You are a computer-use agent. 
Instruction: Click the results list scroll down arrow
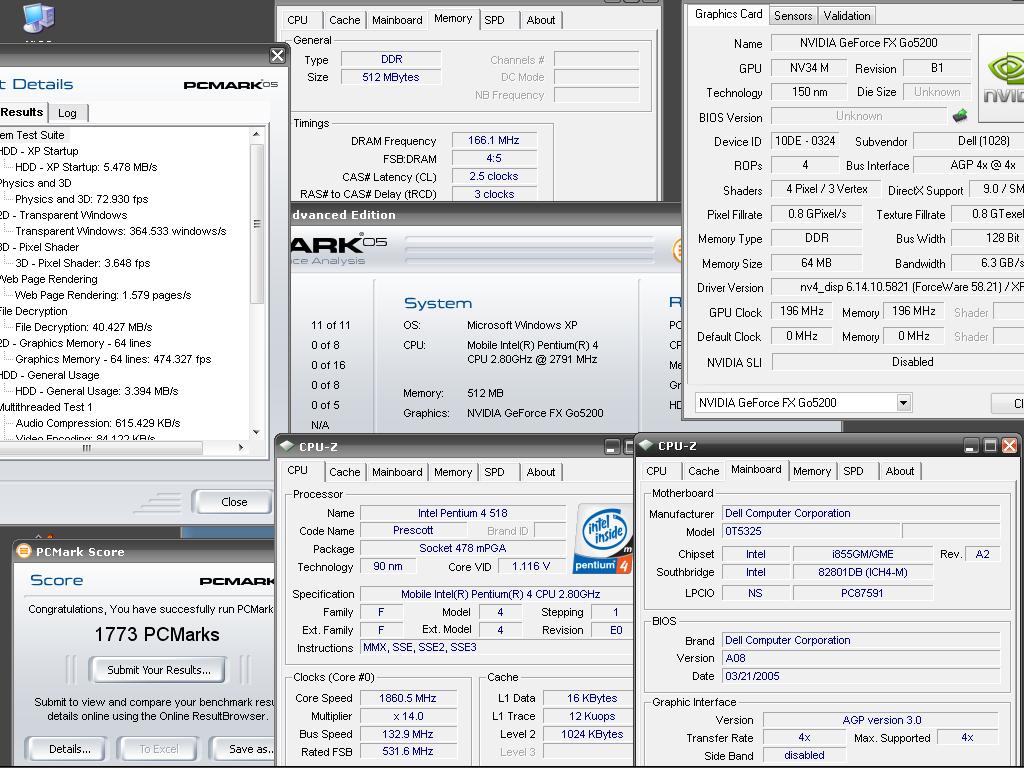pyautogui.click(x=257, y=432)
